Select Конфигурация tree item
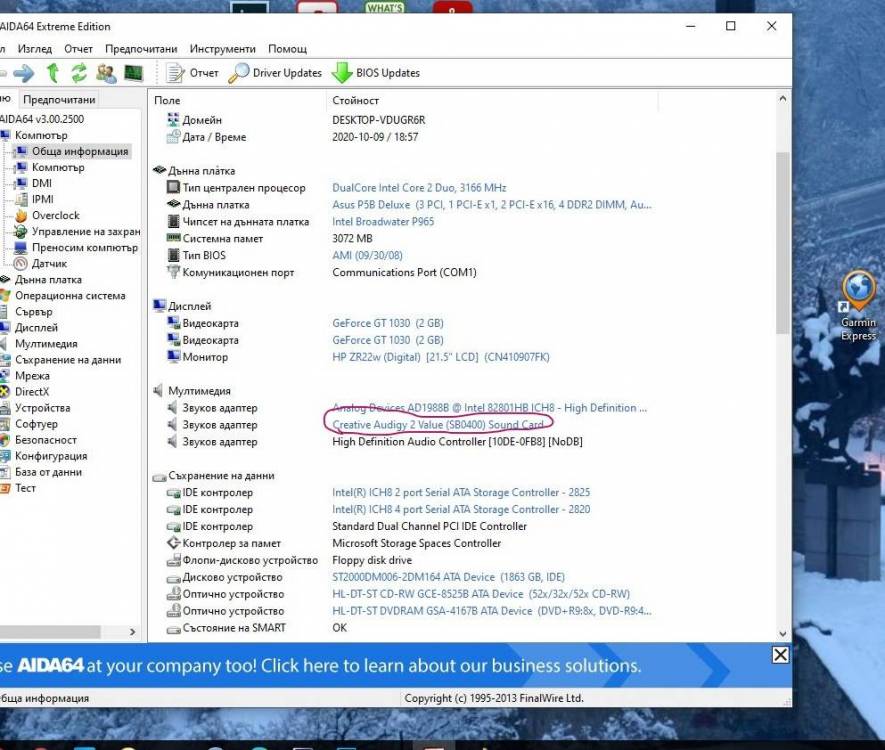 (x=51, y=456)
